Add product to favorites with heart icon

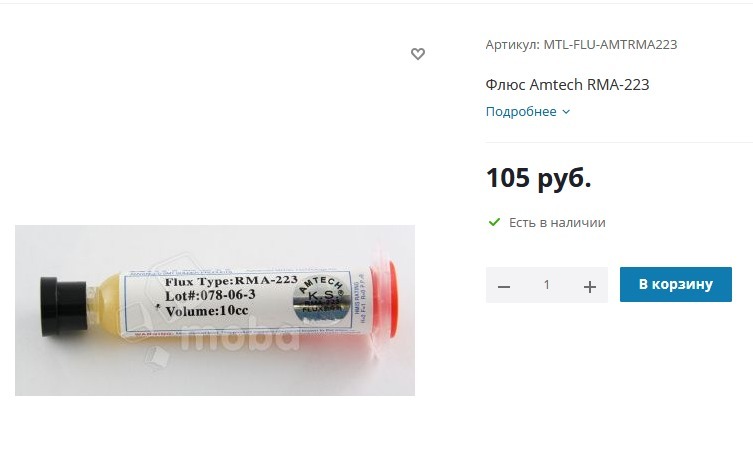pyautogui.click(x=418, y=54)
